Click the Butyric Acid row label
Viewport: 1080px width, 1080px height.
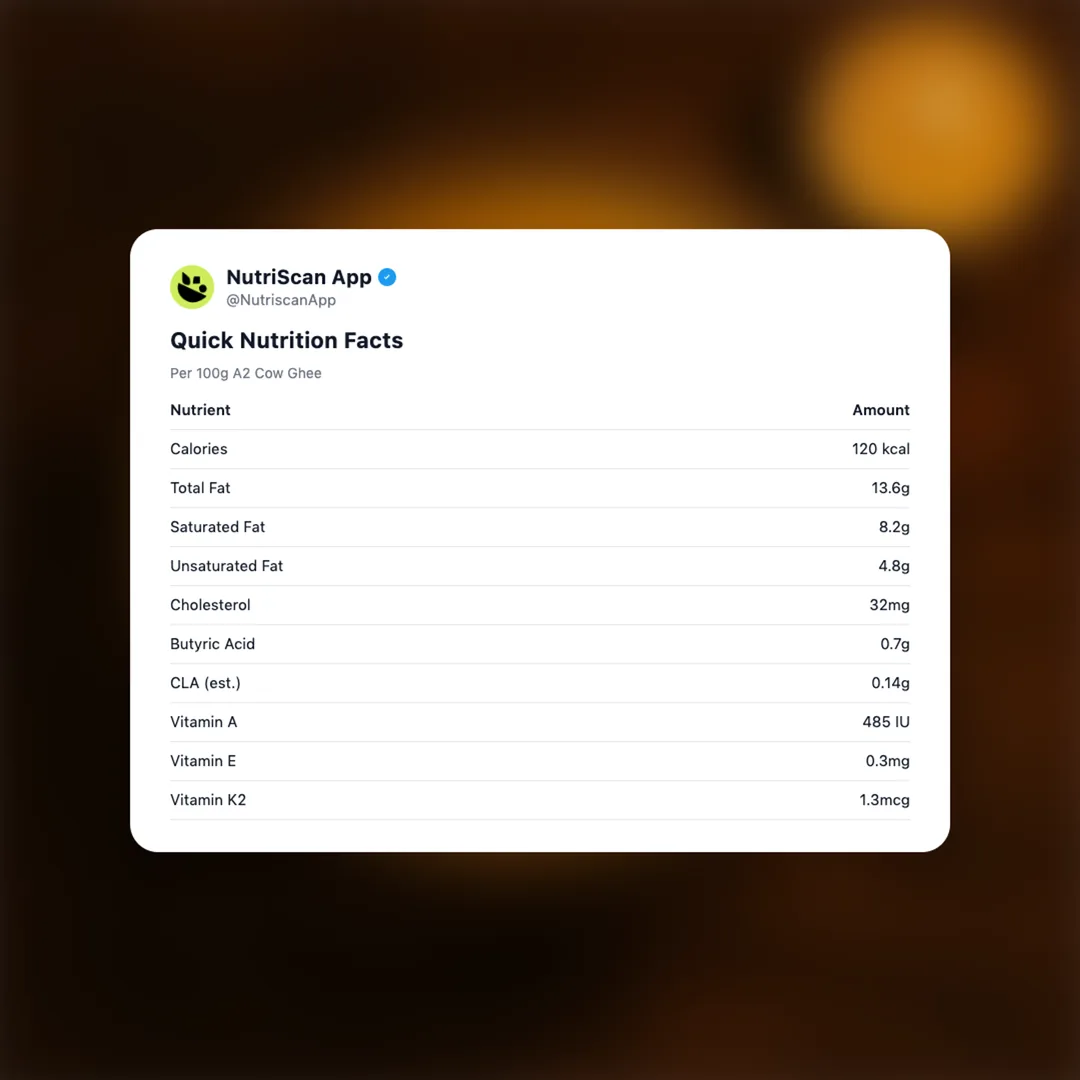[212, 644]
